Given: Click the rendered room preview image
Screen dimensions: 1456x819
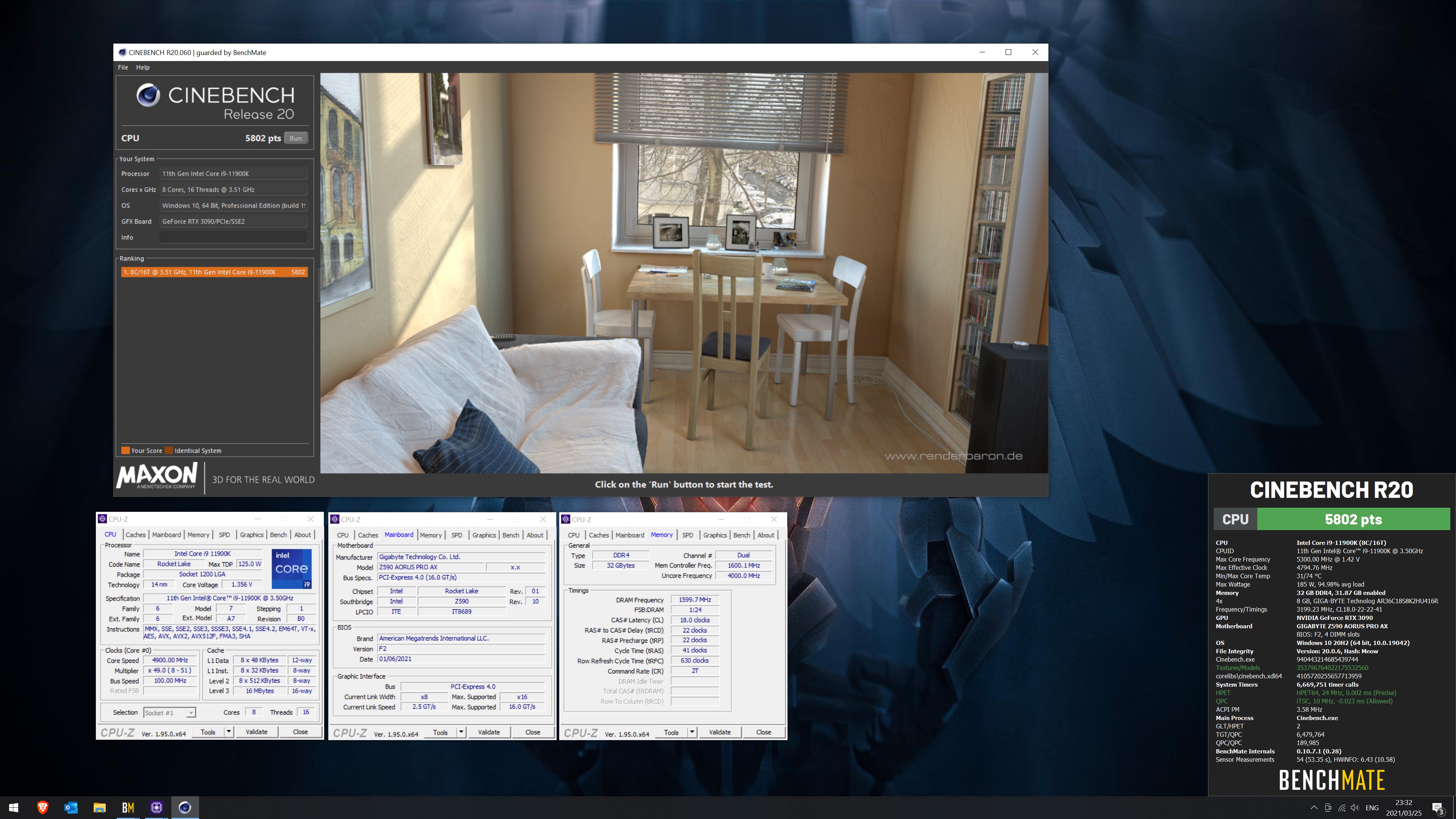Looking at the screenshot, I should tap(684, 273).
